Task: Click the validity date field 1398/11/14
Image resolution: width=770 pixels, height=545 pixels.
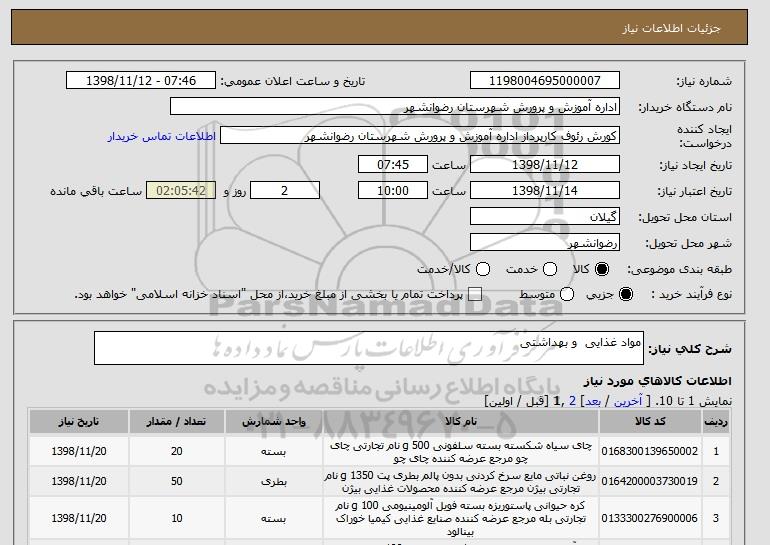Action: [545, 190]
